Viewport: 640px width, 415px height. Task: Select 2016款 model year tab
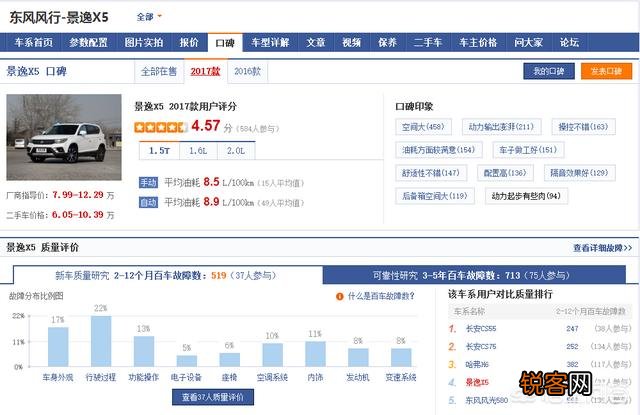[x=247, y=72]
